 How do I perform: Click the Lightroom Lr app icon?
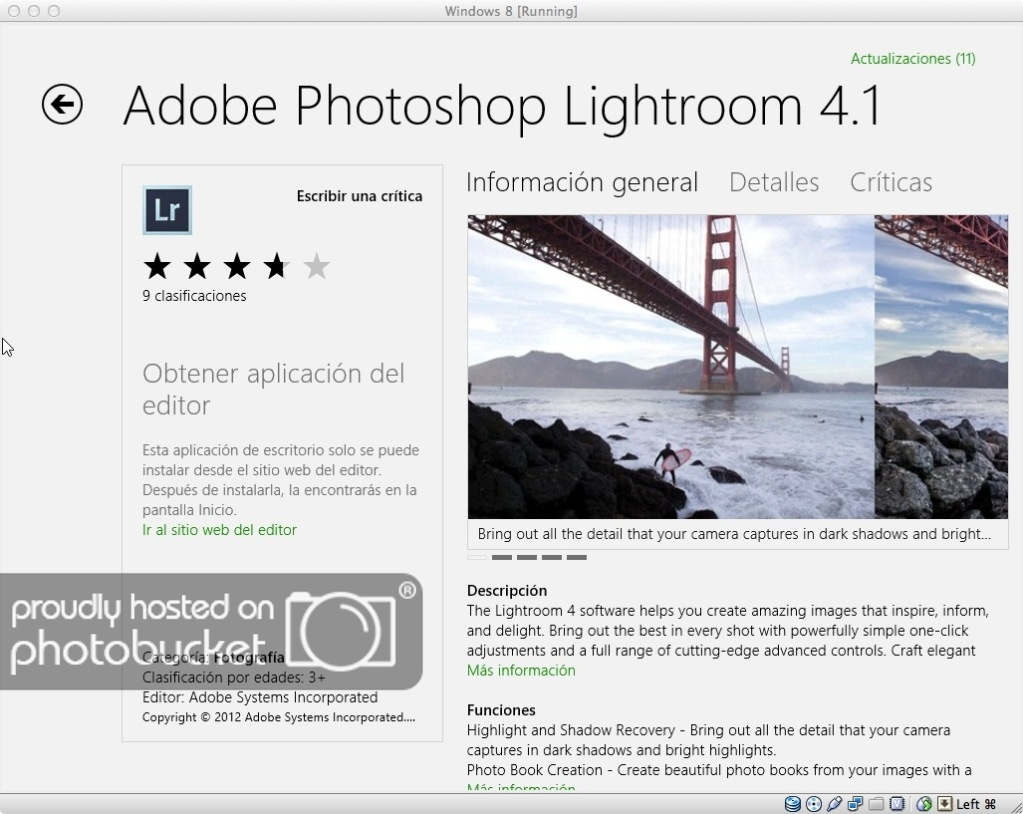click(167, 210)
